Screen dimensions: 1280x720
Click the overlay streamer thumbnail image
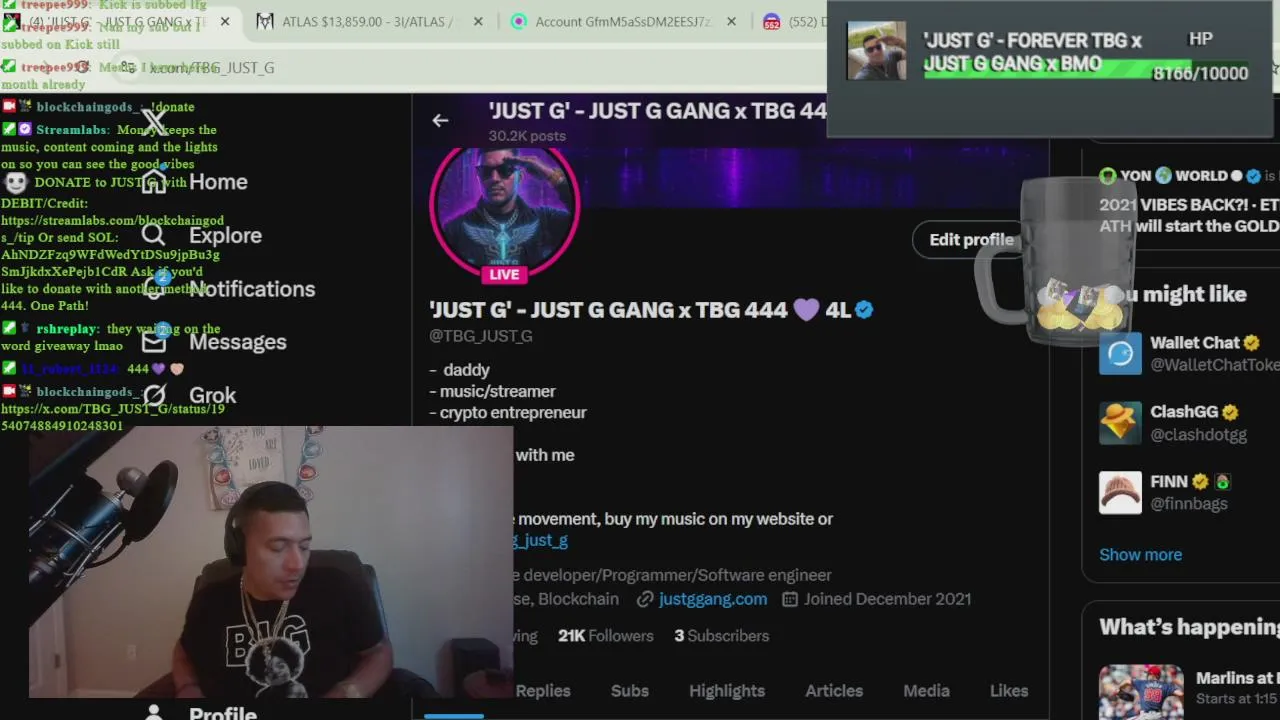(x=876, y=51)
